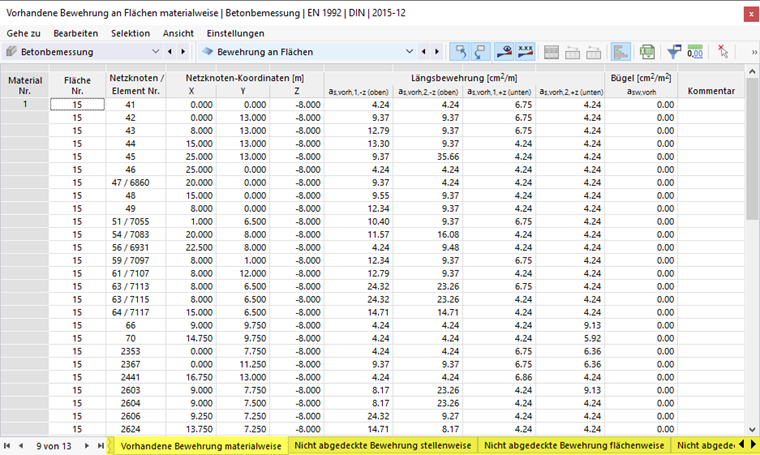760x455 pixels.
Task: Jump to the last tab page
Action: 100,446
